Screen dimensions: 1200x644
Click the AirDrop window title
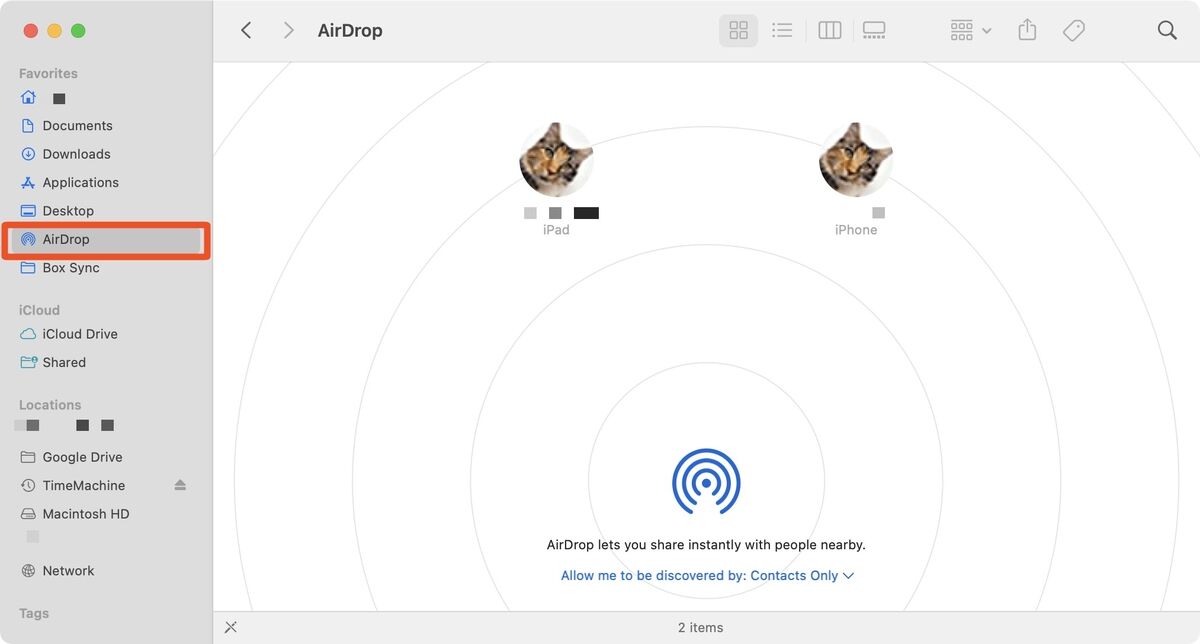click(x=350, y=30)
